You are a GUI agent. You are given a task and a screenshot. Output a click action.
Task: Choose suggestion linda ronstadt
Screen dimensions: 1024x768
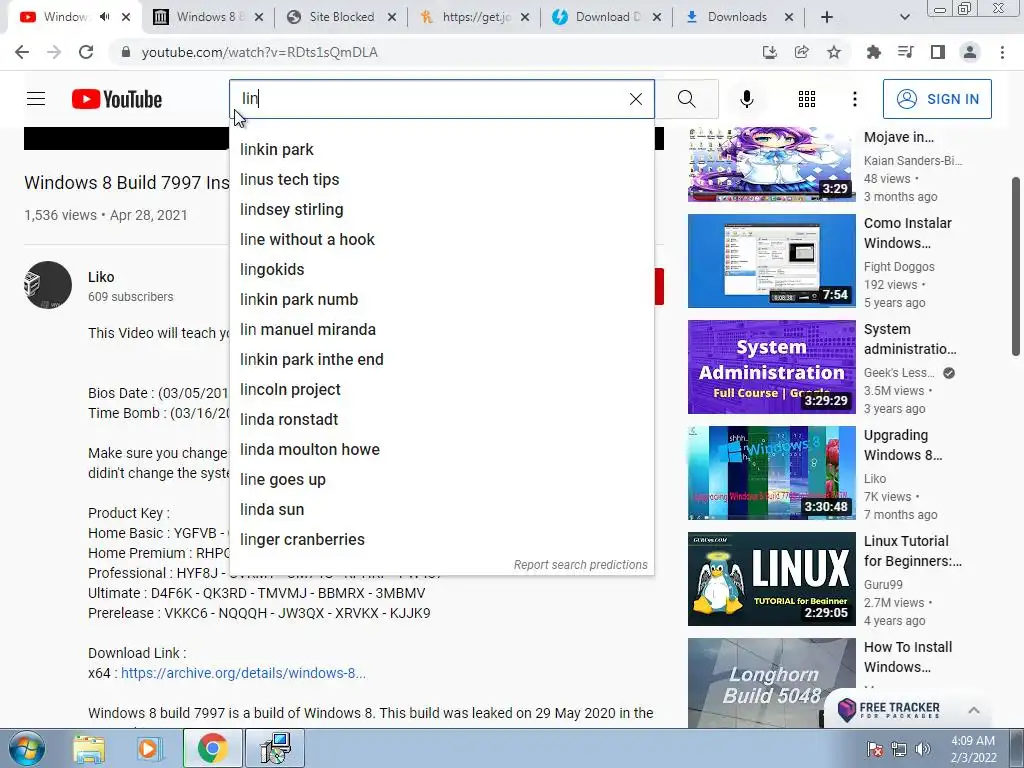(x=441, y=420)
